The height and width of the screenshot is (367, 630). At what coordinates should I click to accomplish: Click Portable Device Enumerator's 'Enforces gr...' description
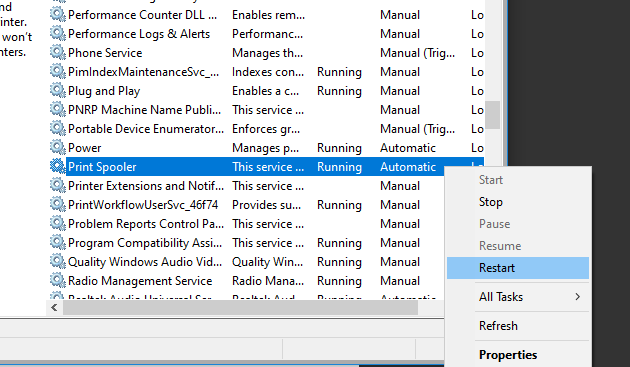(x=266, y=129)
